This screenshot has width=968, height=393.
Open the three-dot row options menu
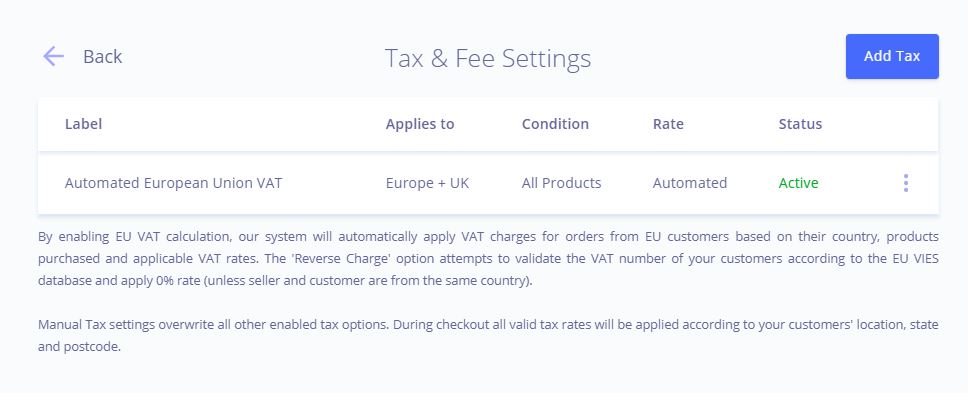(x=905, y=183)
